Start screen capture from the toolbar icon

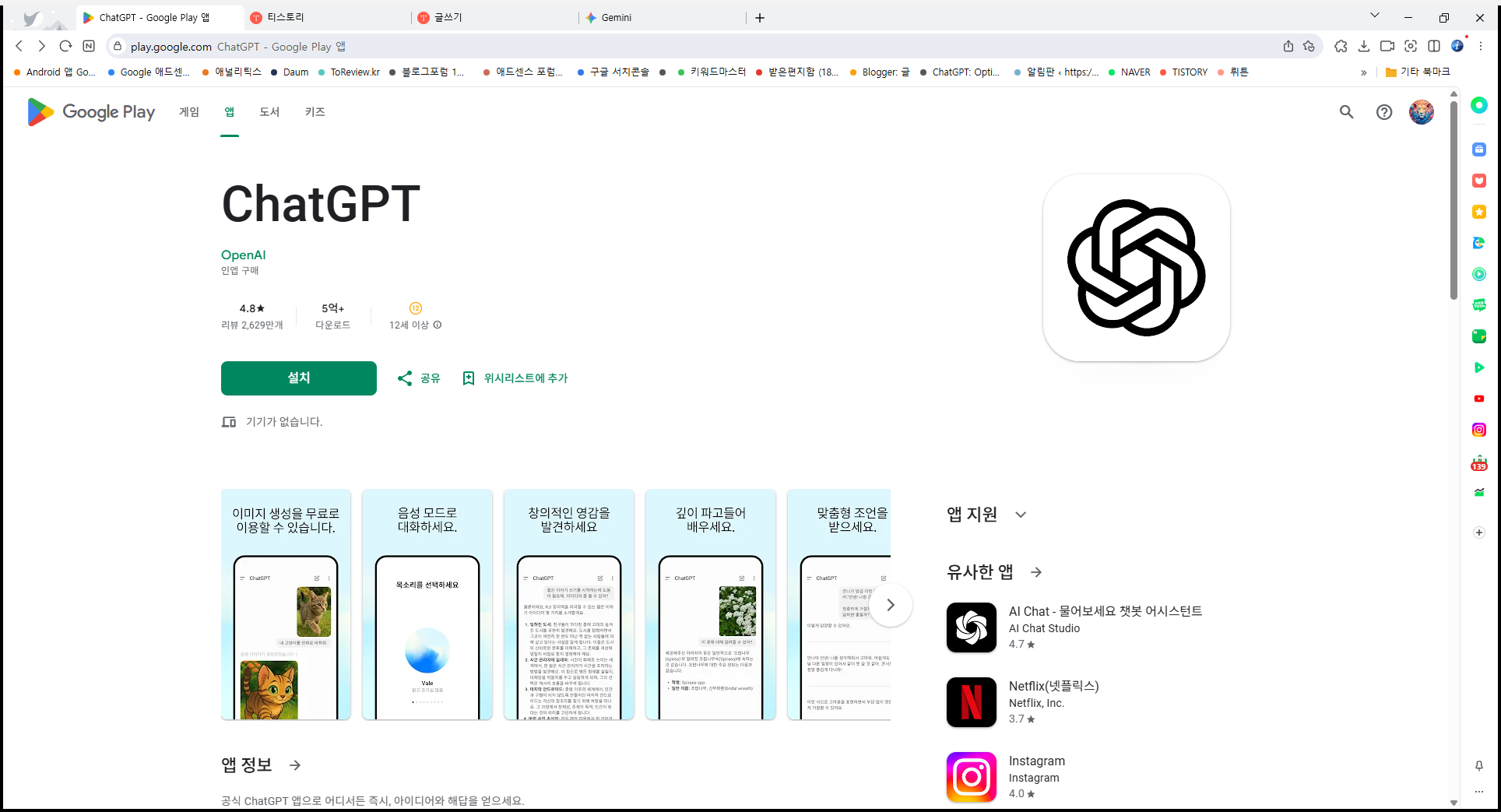(x=1411, y=46)
